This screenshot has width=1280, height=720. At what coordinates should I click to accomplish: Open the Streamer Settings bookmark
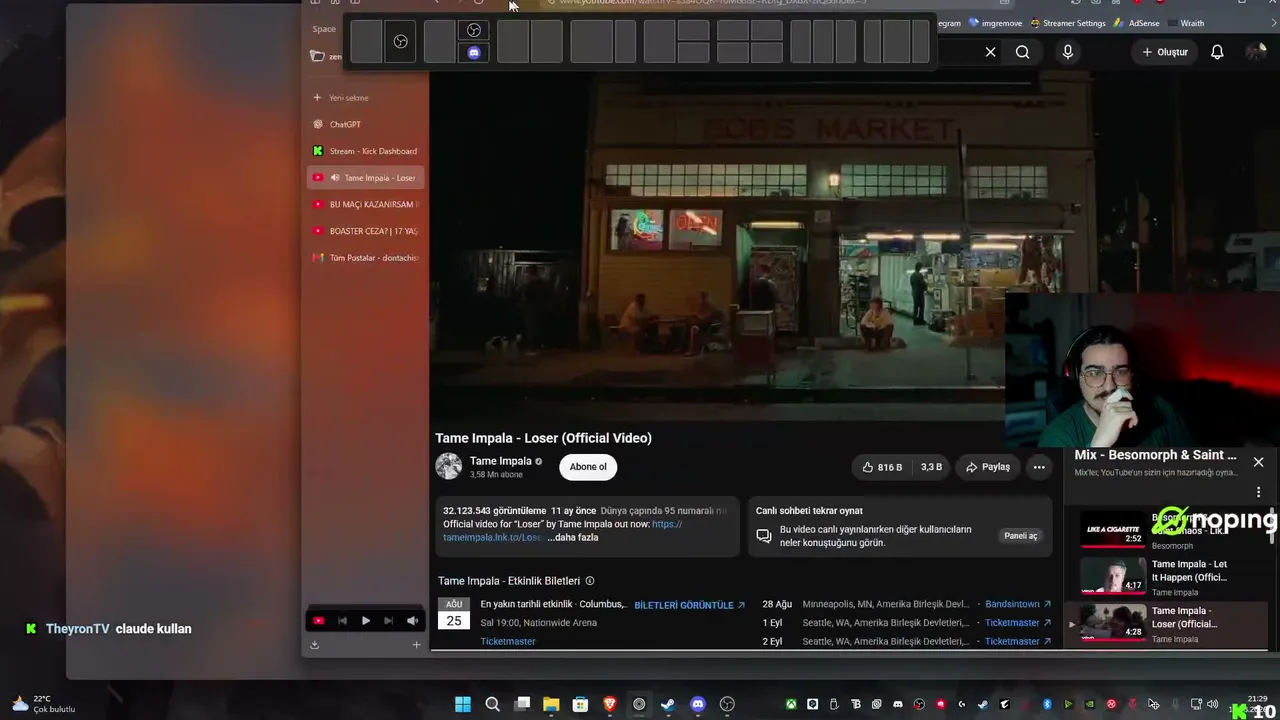(x=1066, y=23)
